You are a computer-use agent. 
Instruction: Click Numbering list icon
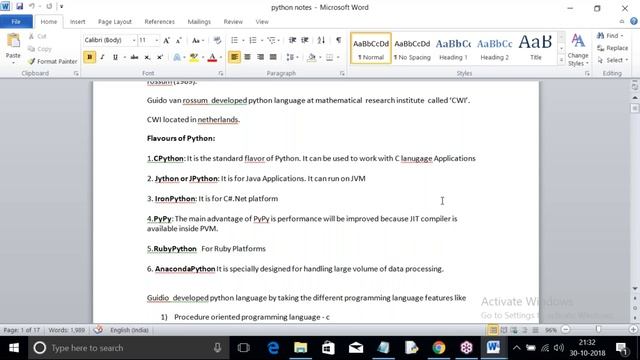point(253,40)
